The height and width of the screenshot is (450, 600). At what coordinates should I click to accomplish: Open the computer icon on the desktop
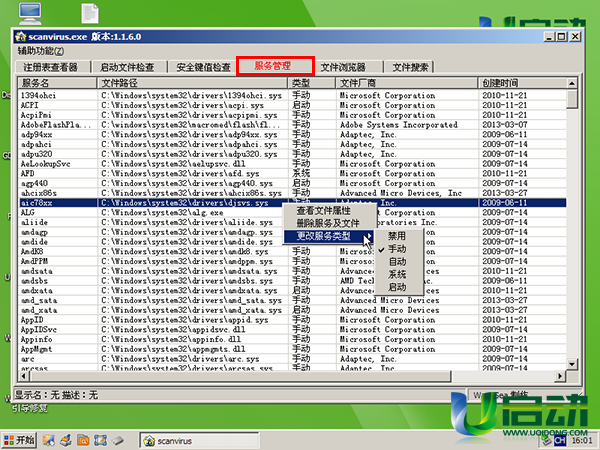(30, 13)
